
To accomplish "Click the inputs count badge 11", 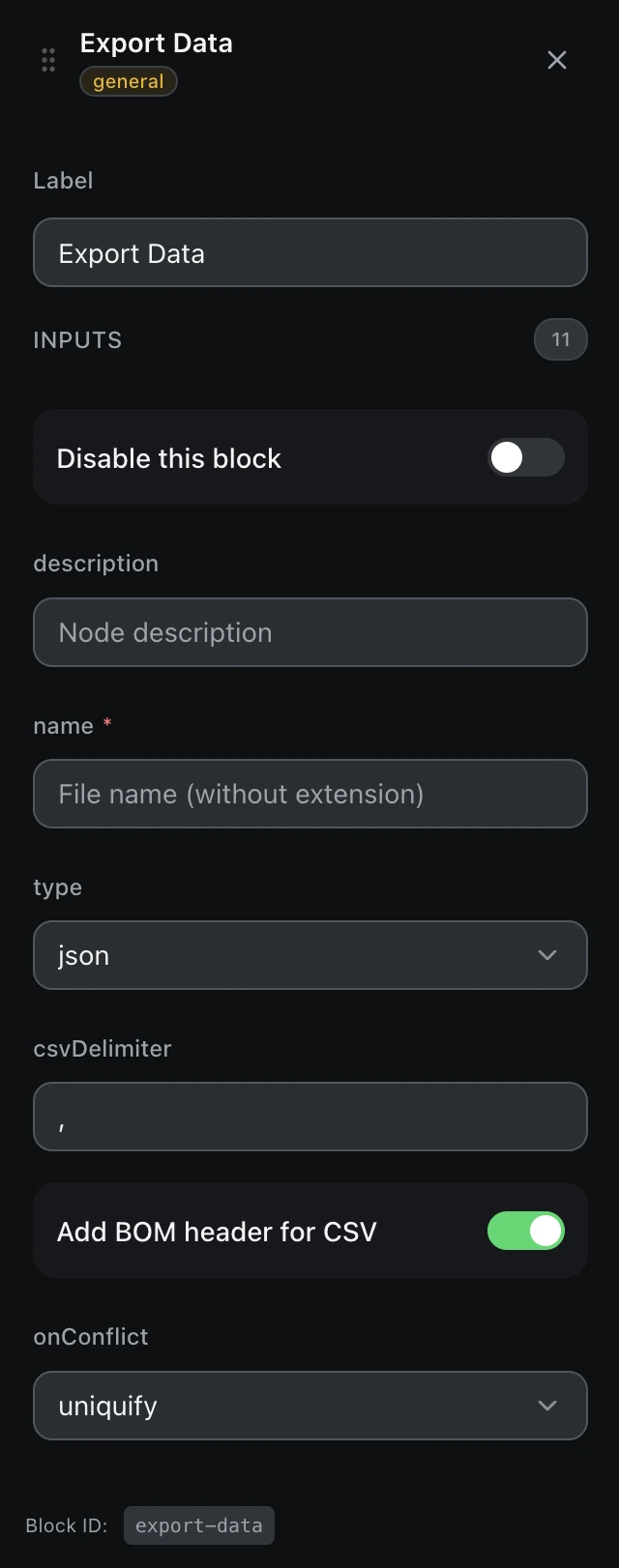I will pos(561,339).
